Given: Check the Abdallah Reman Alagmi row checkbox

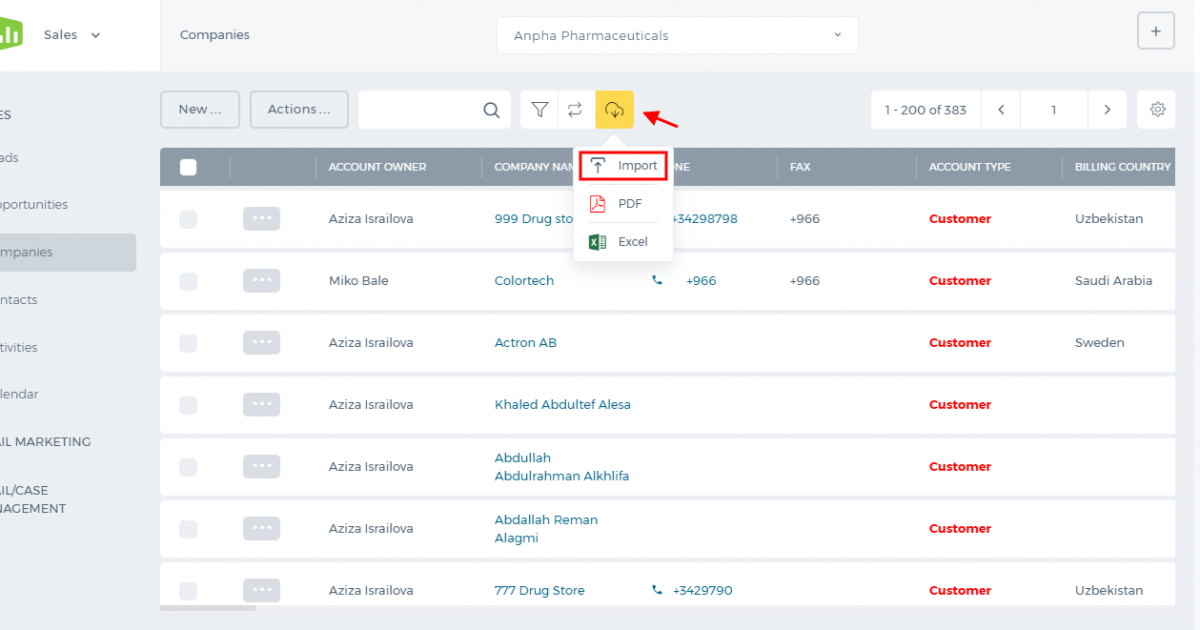Looking at the screenshot, I should 188,529.
